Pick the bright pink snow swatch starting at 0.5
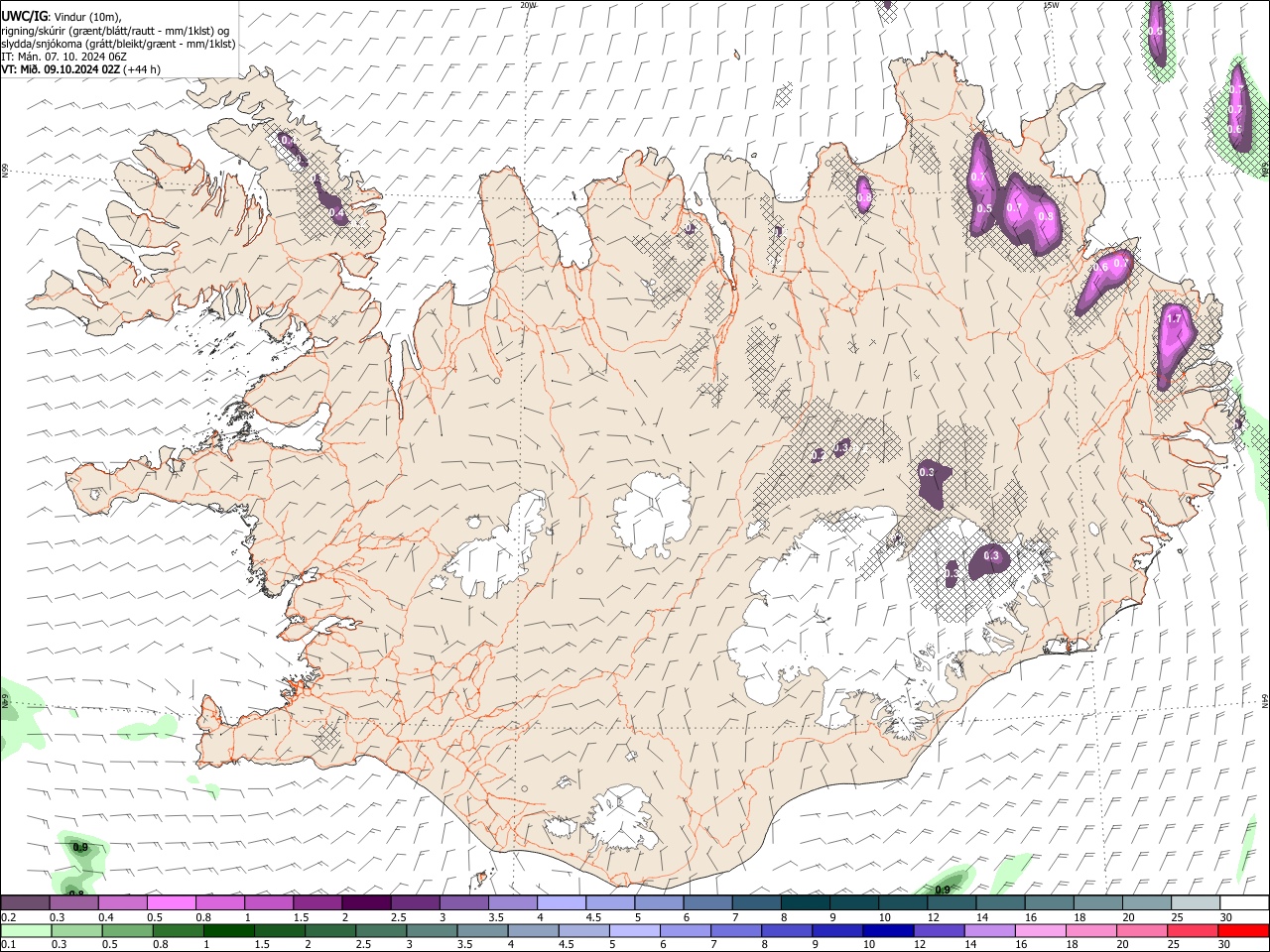Image resolution: width=1270 pixels, height=952 pixels. [x=171, y=902]
